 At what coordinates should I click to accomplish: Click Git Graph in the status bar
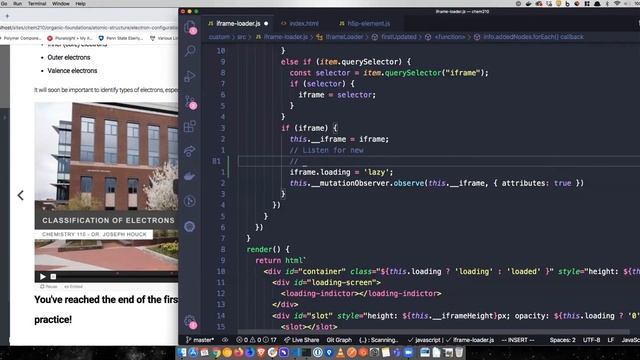click(339, 340)
